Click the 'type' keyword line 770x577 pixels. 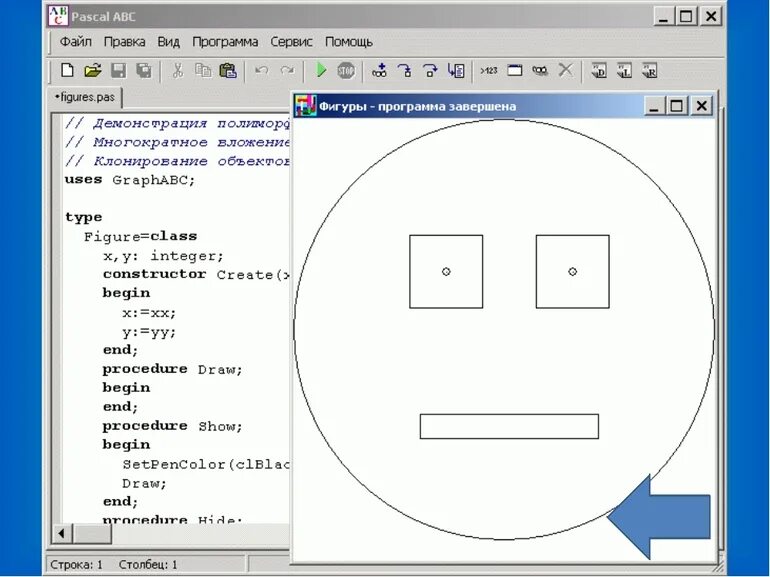point(83,218)
